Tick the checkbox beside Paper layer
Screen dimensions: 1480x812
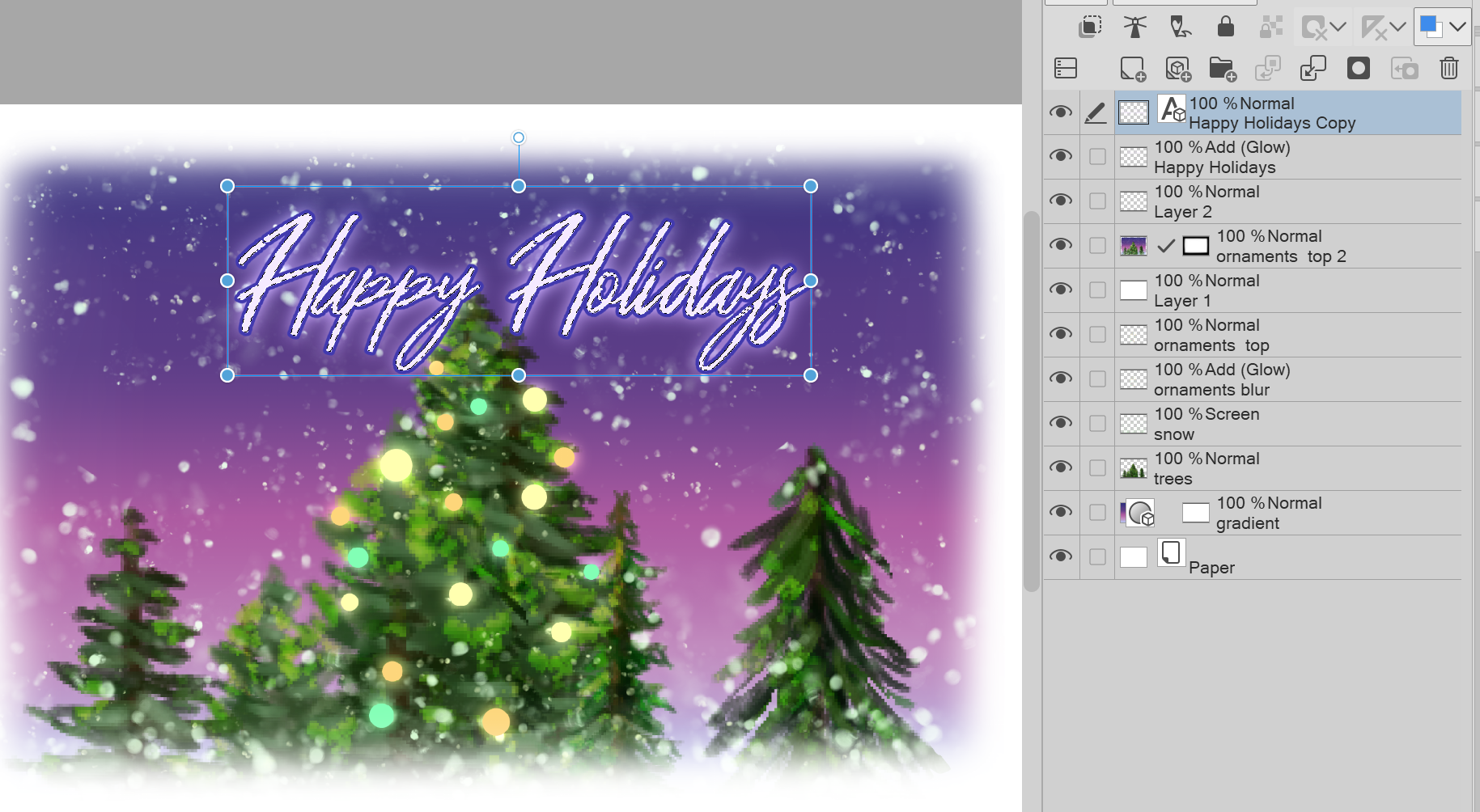tap(1097, 557)
